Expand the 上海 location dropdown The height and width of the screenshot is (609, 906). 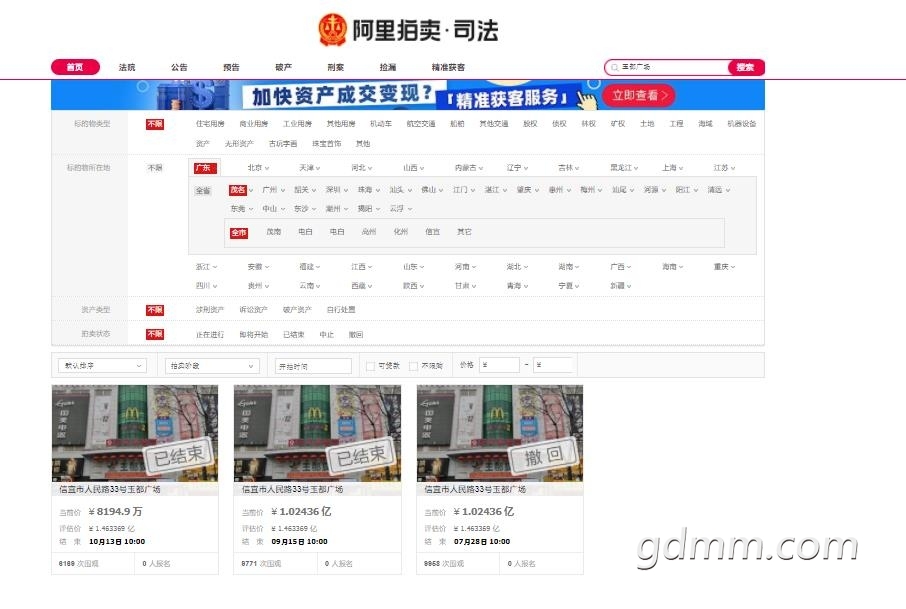coord(673,168)
